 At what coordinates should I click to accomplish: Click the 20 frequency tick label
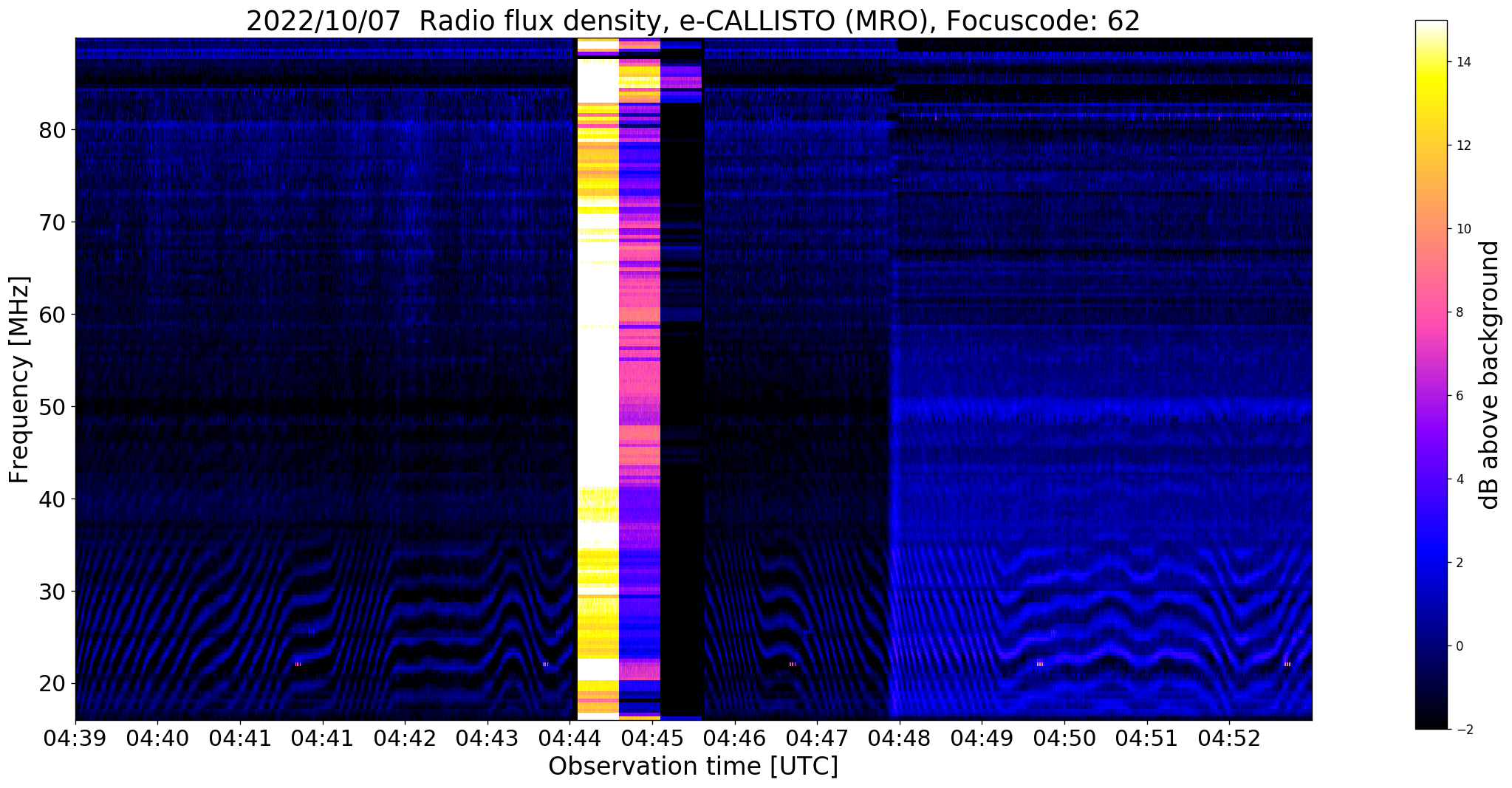52,684
